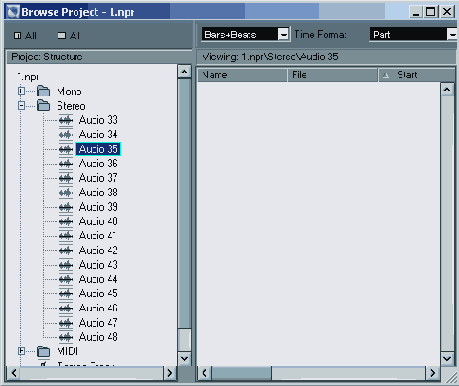
Task: Select the Stereo folder icon
Action: (43, 106)
